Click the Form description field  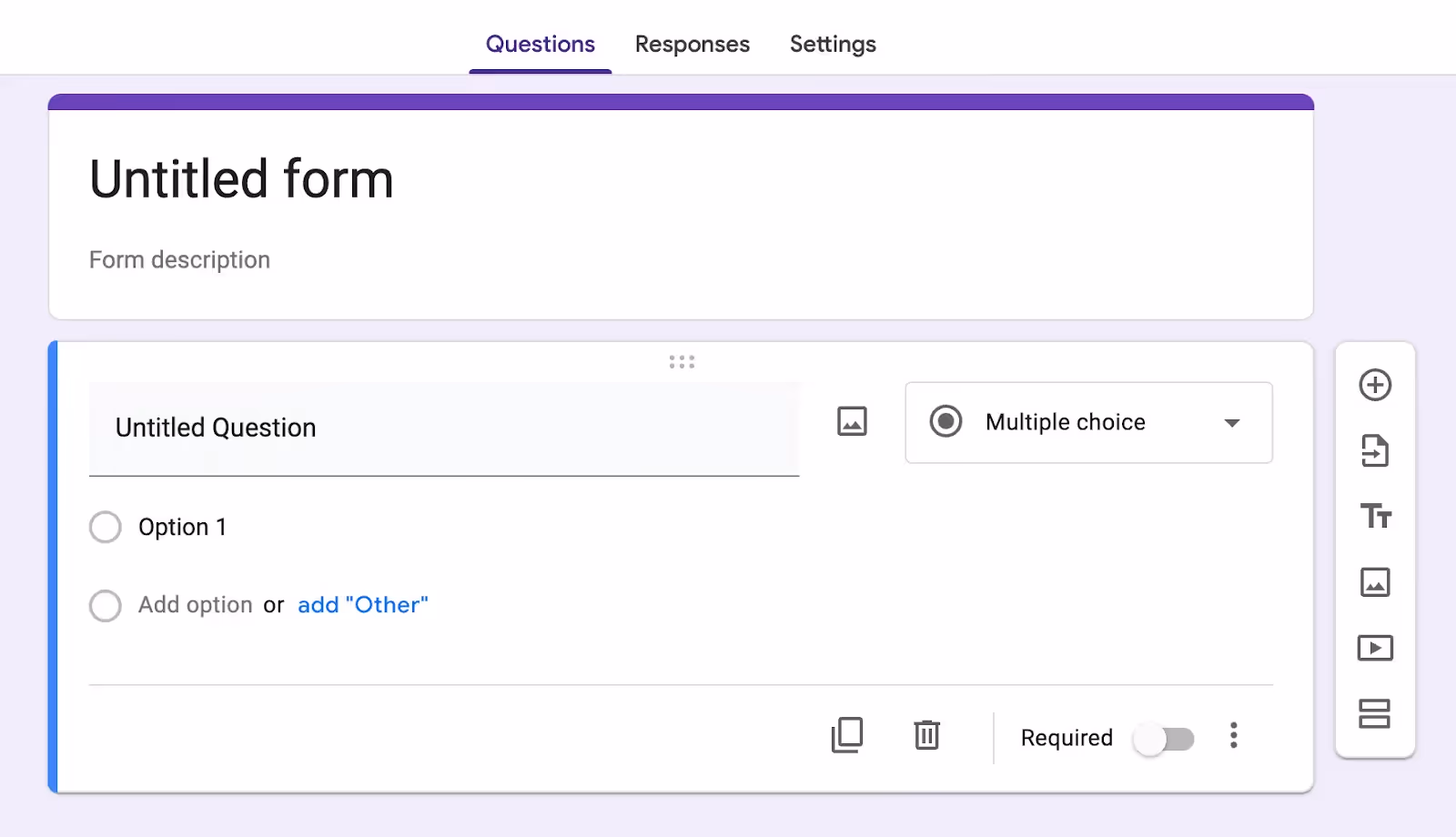[x=180, y=260]
